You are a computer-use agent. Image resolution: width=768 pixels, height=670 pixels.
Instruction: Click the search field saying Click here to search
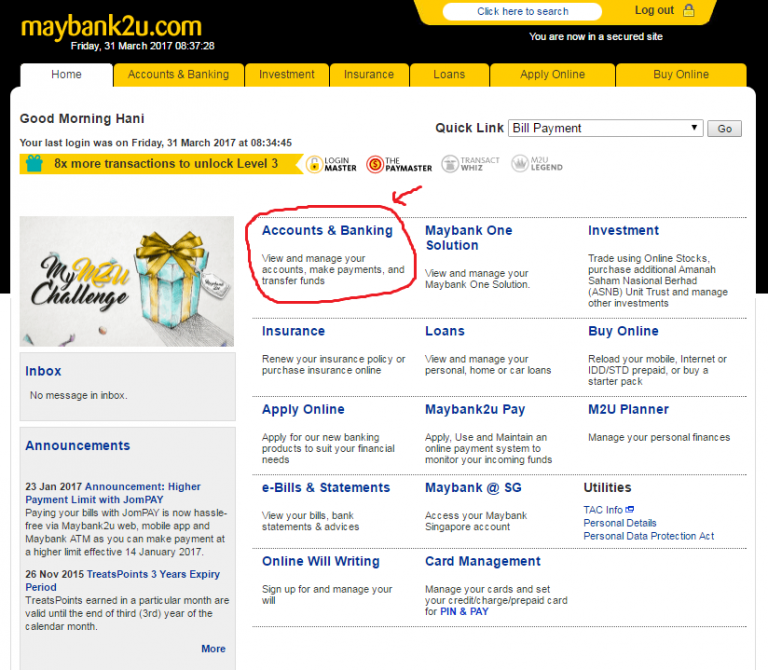[x=522, y=11]
